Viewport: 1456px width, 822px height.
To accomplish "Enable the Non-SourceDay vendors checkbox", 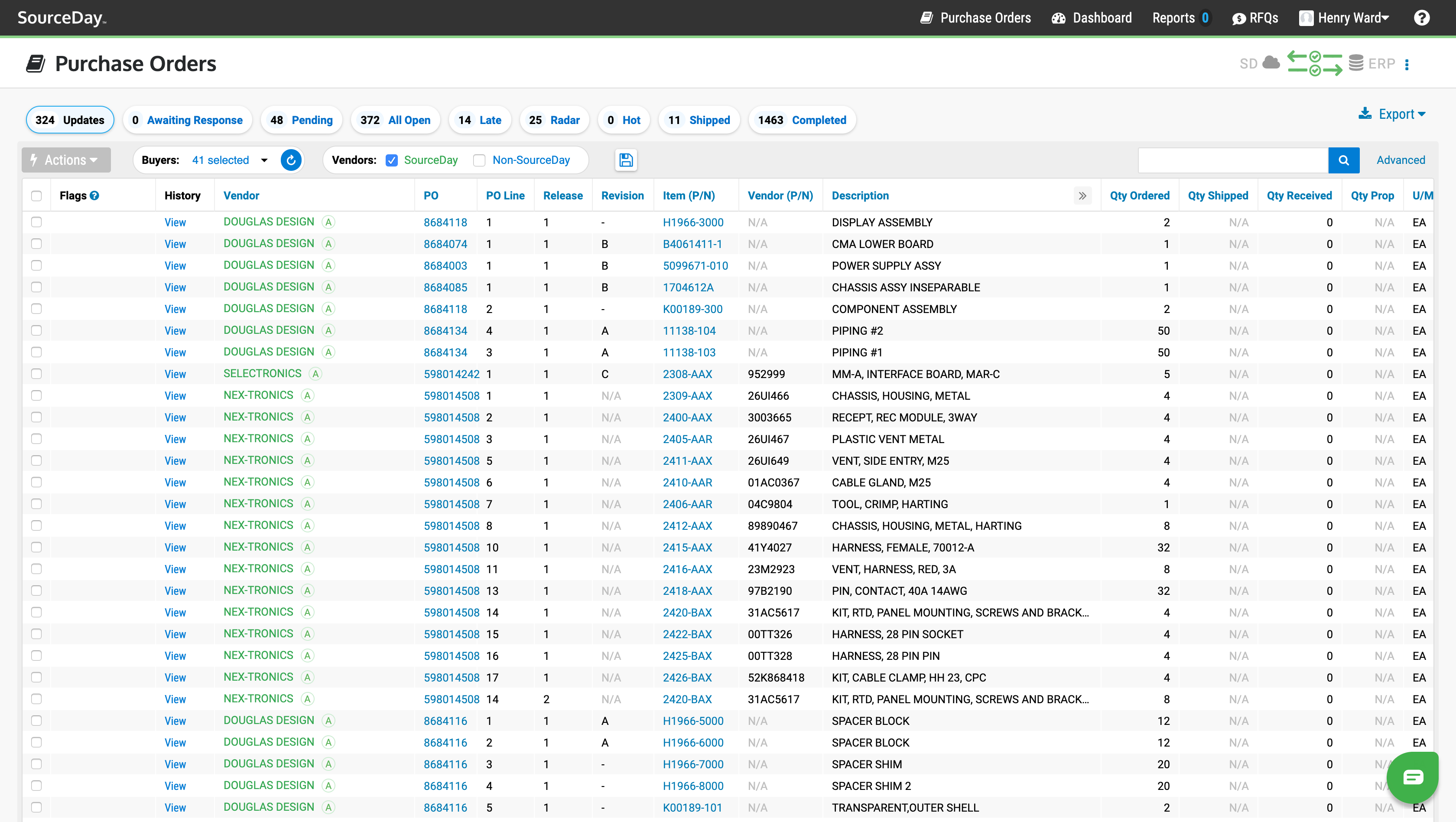I will click(479, 160).
